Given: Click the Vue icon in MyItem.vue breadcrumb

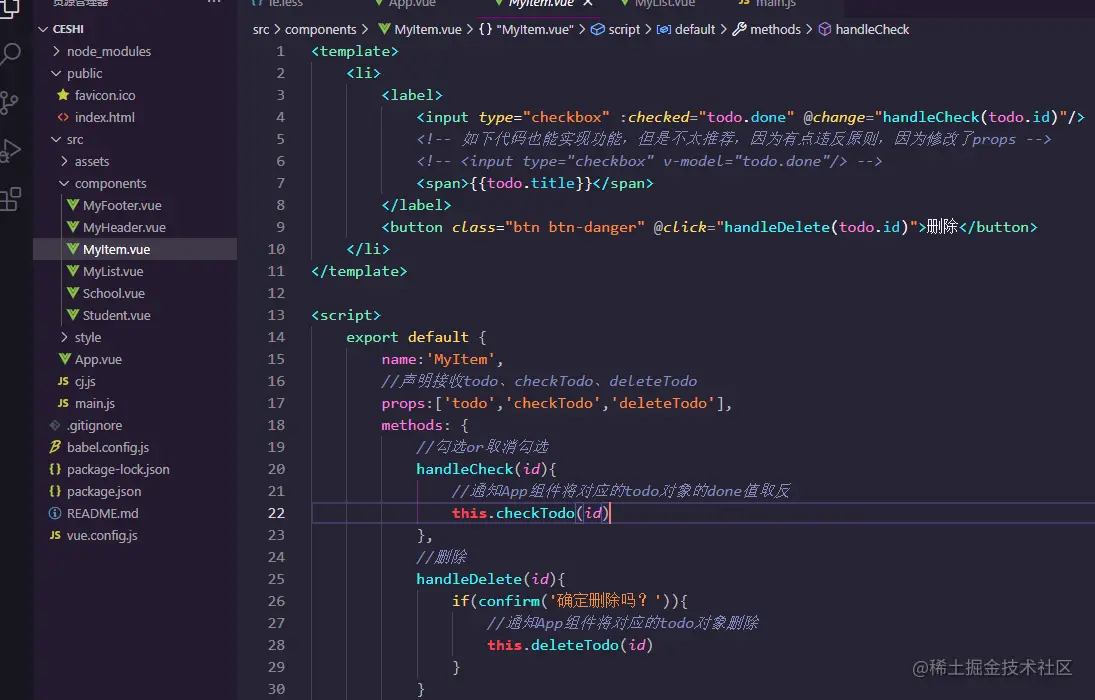Looking at the screenshot, I should click(384, 29).
